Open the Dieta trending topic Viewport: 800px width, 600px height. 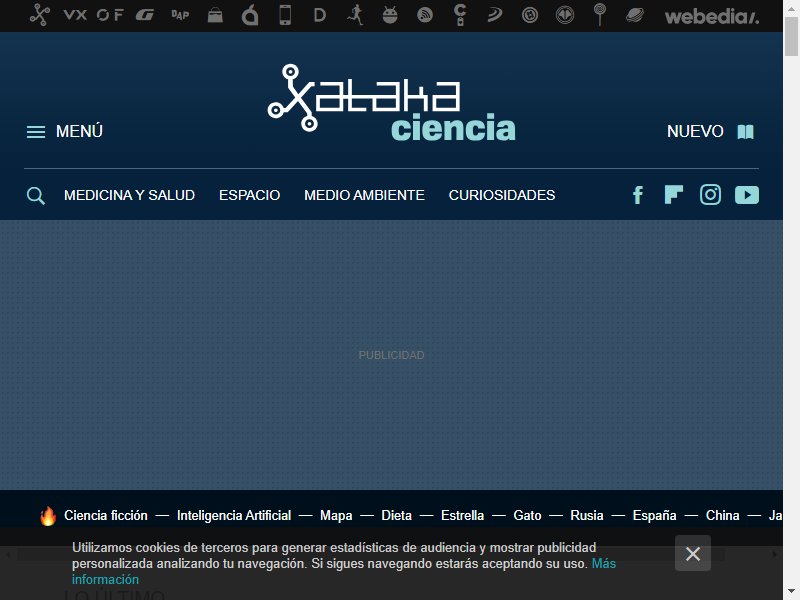[x=396, y=516]
